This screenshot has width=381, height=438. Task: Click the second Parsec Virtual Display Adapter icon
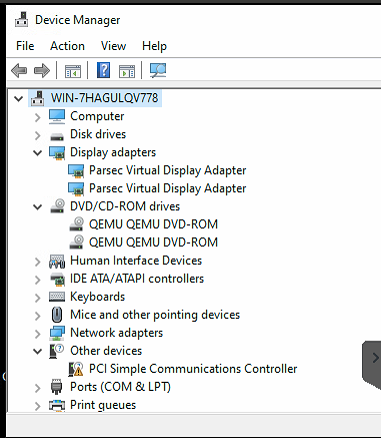76,189
